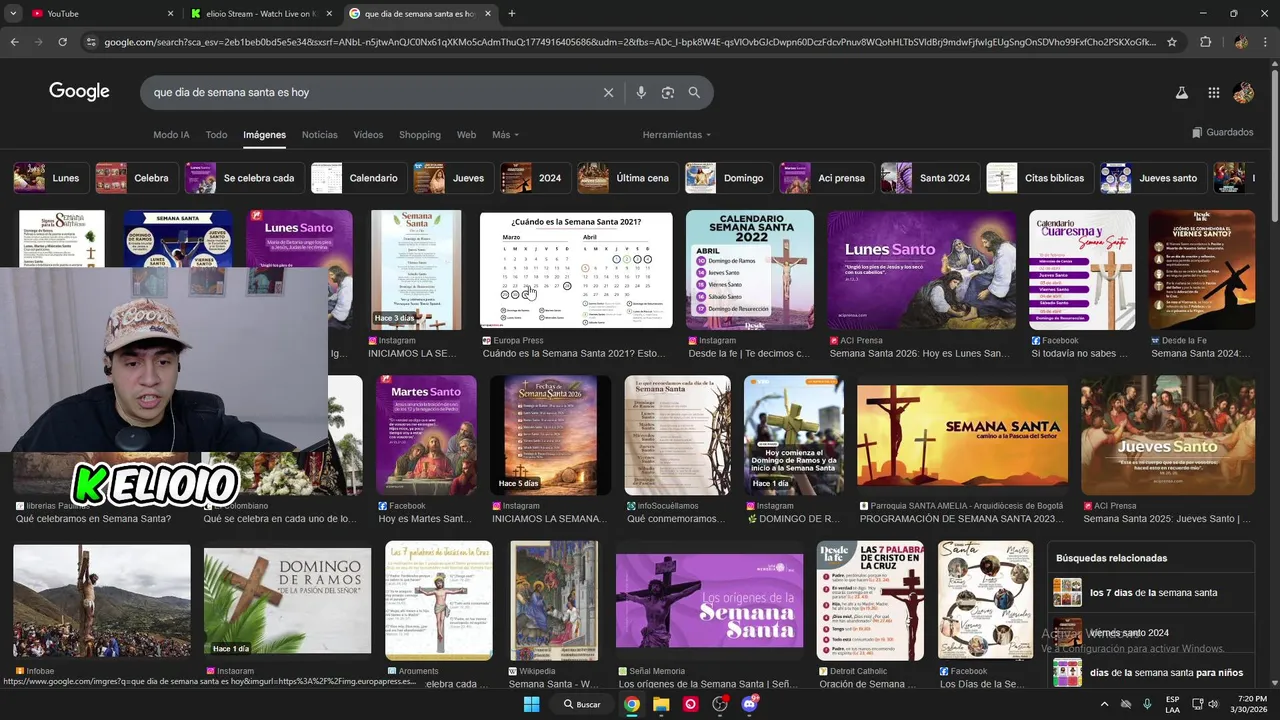Go back to previous page

14,42
